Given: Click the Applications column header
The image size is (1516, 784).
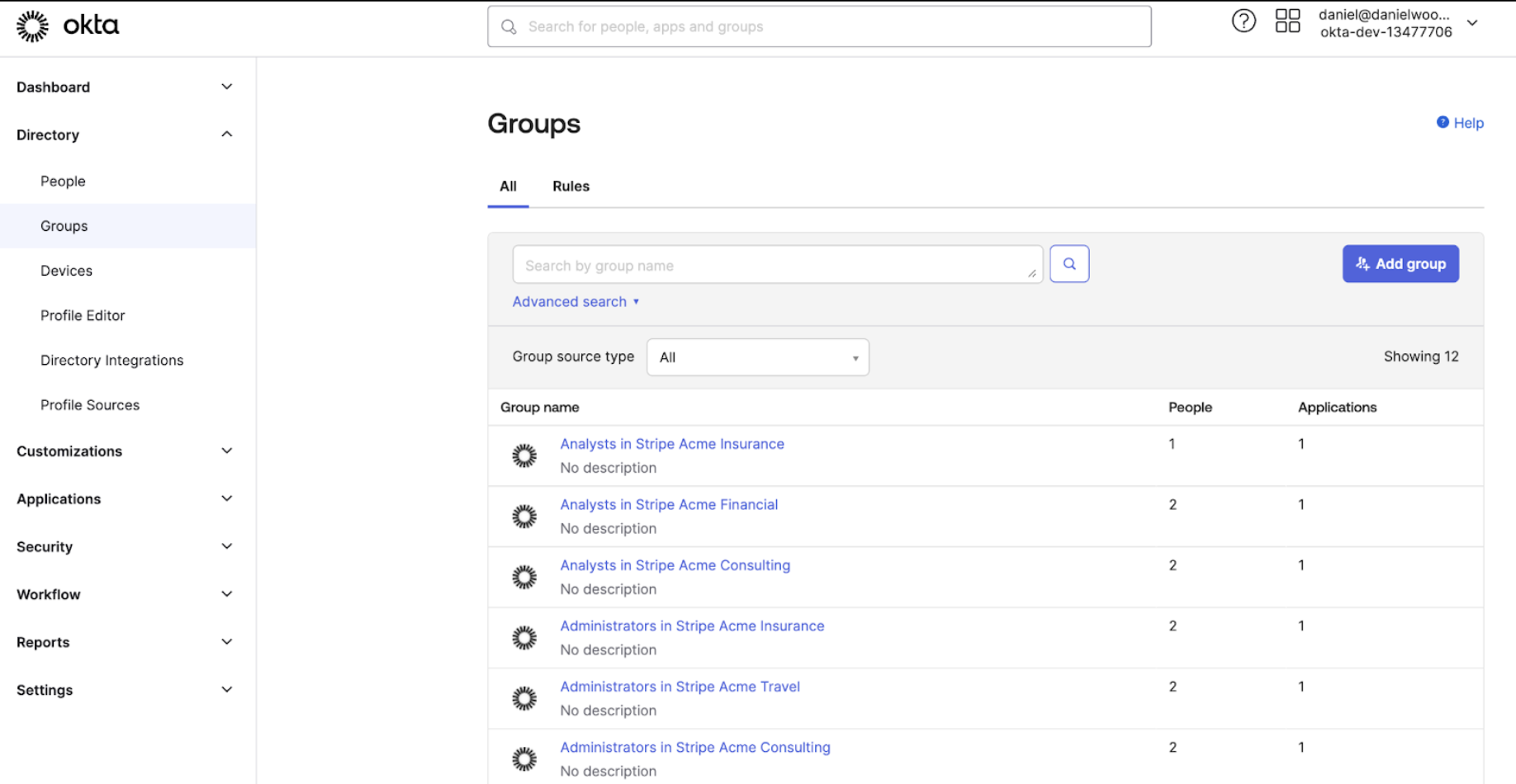Looking at the screenshot, I should click(x=1337, y=408).
